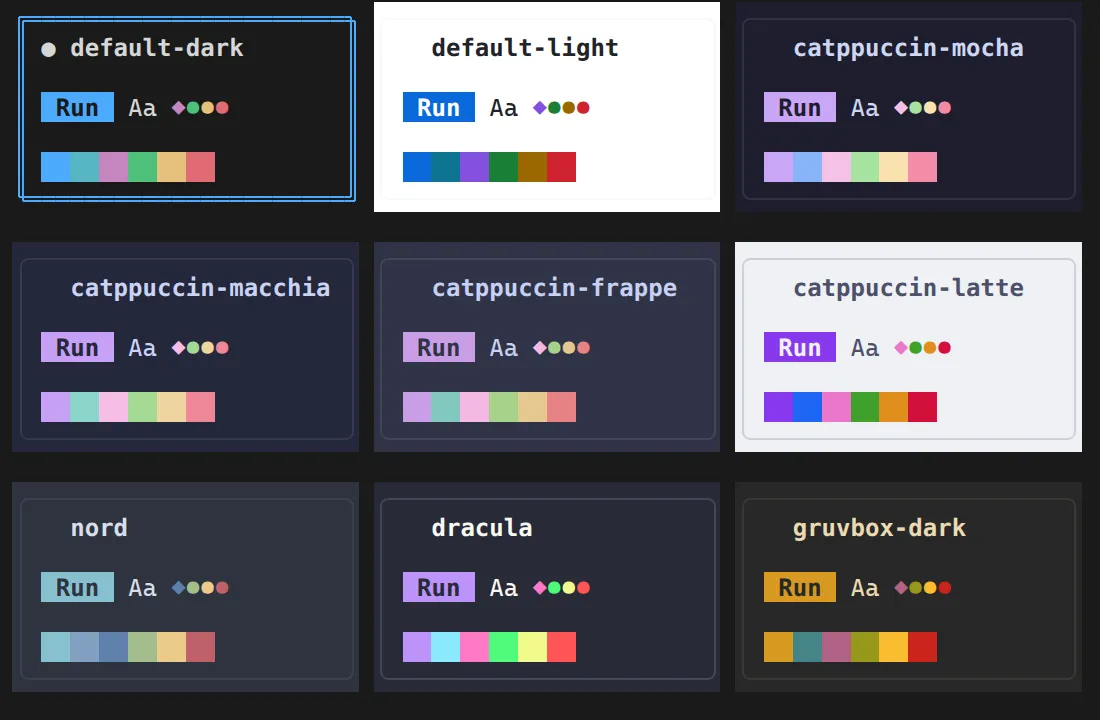Image resolution: width=1100 pixels, height=720 pixels.
Task: Click Run button in default-dark card
Action: tap(77, 107)
